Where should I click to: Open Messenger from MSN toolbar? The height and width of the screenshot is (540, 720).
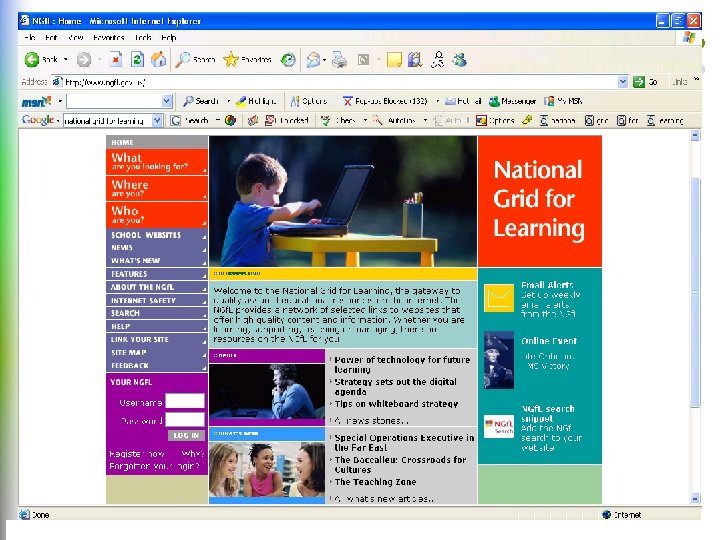[x=512, y=101]
